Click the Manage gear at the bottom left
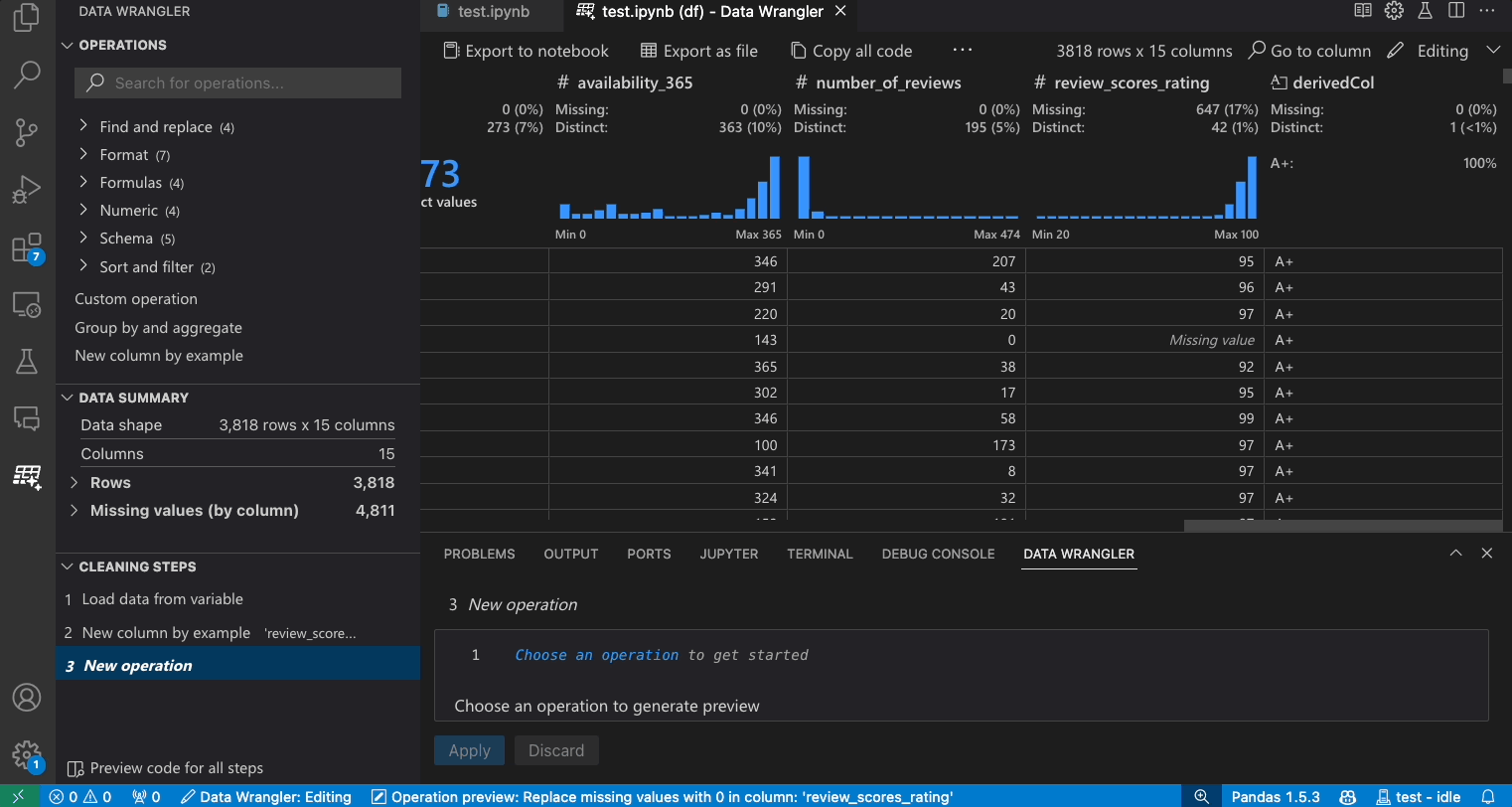The width and height of the screenshot is (1512, 807). click(27, 756)
